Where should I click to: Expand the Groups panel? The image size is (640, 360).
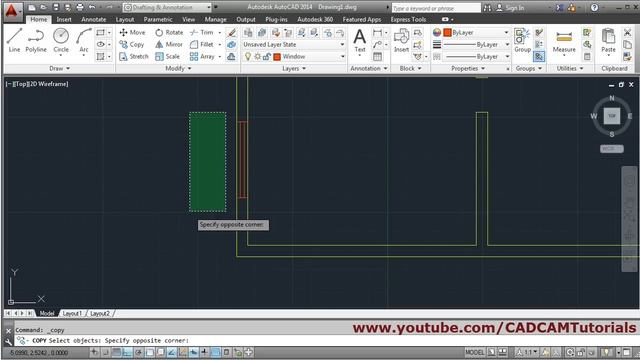tap(529, 69)
